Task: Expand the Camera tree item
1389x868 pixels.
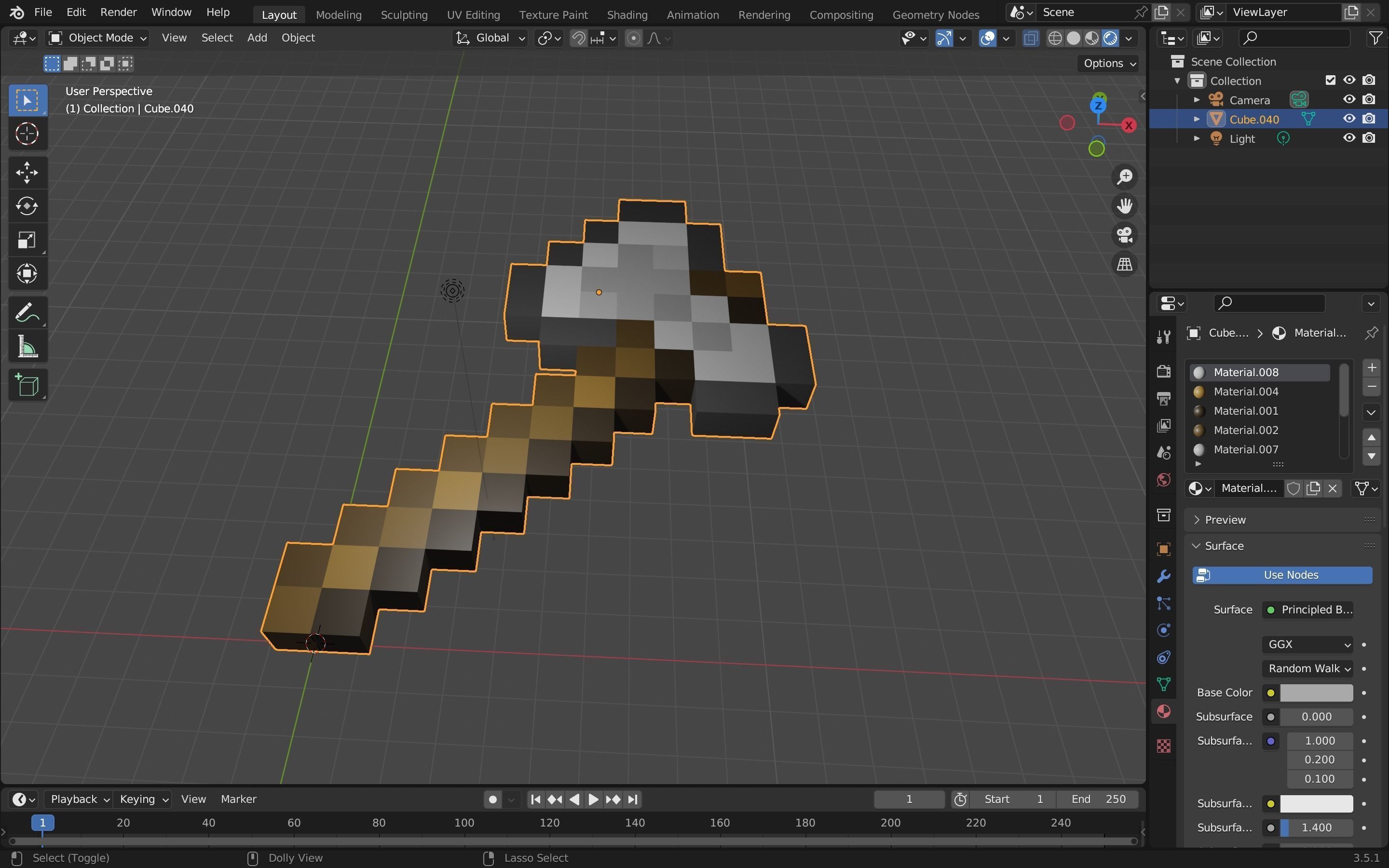Action: tap(1197, 99)
